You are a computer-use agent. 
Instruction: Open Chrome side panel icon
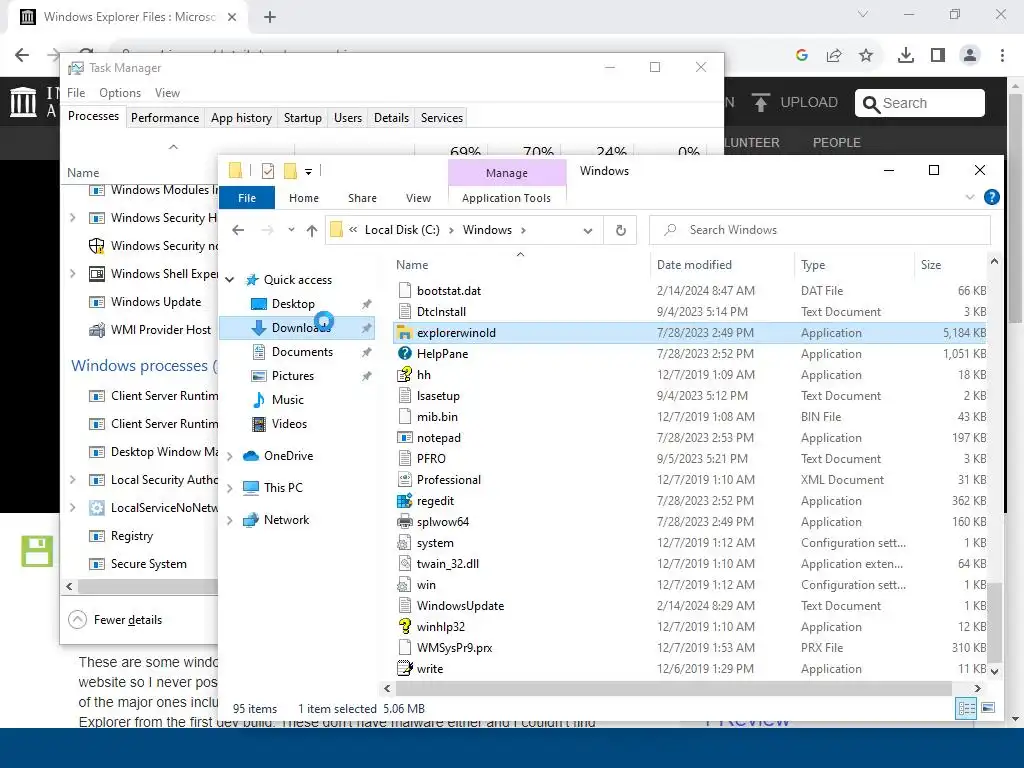tap(938, 55)
